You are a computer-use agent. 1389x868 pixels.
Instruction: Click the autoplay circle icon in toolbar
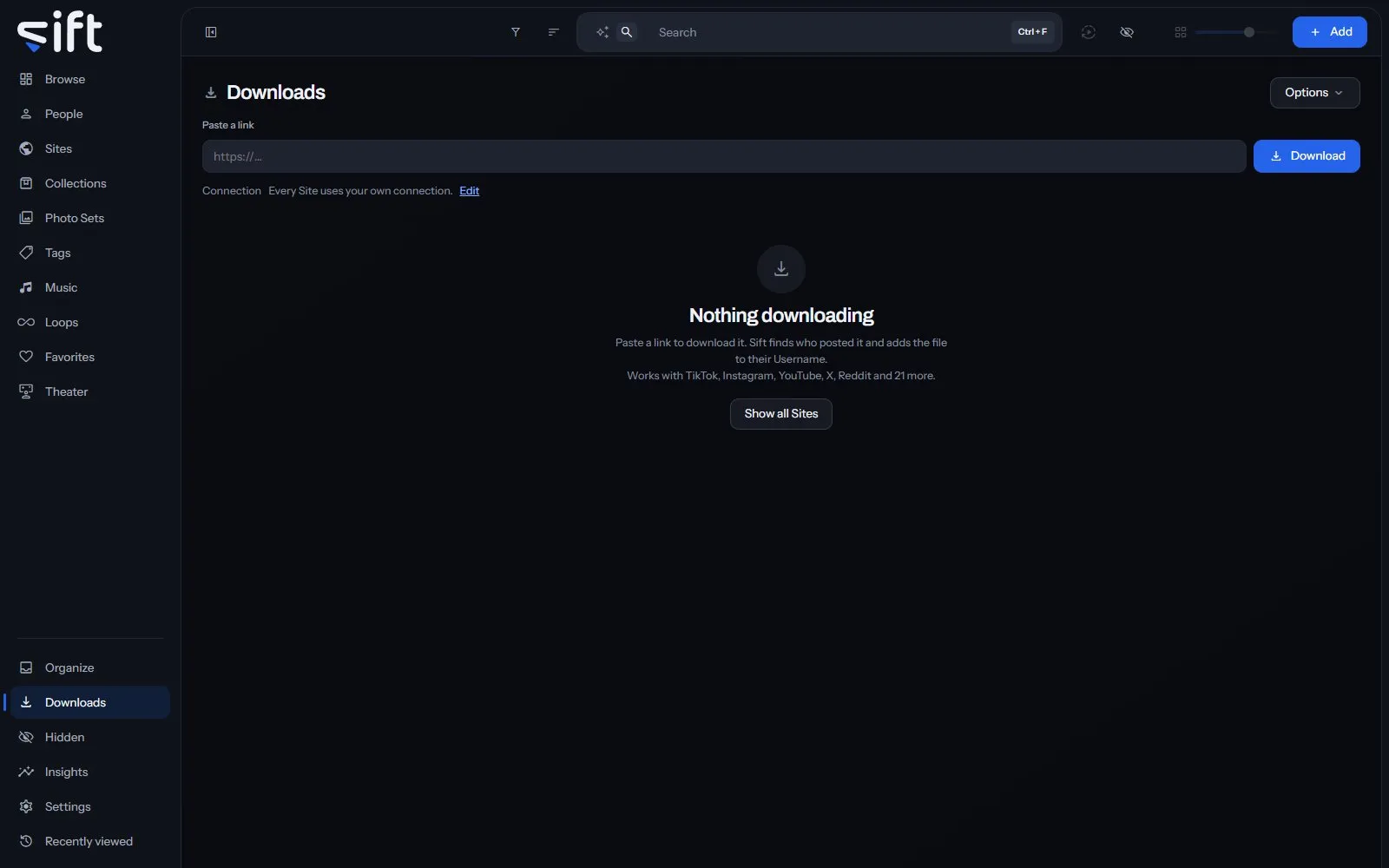point(1089,32)
